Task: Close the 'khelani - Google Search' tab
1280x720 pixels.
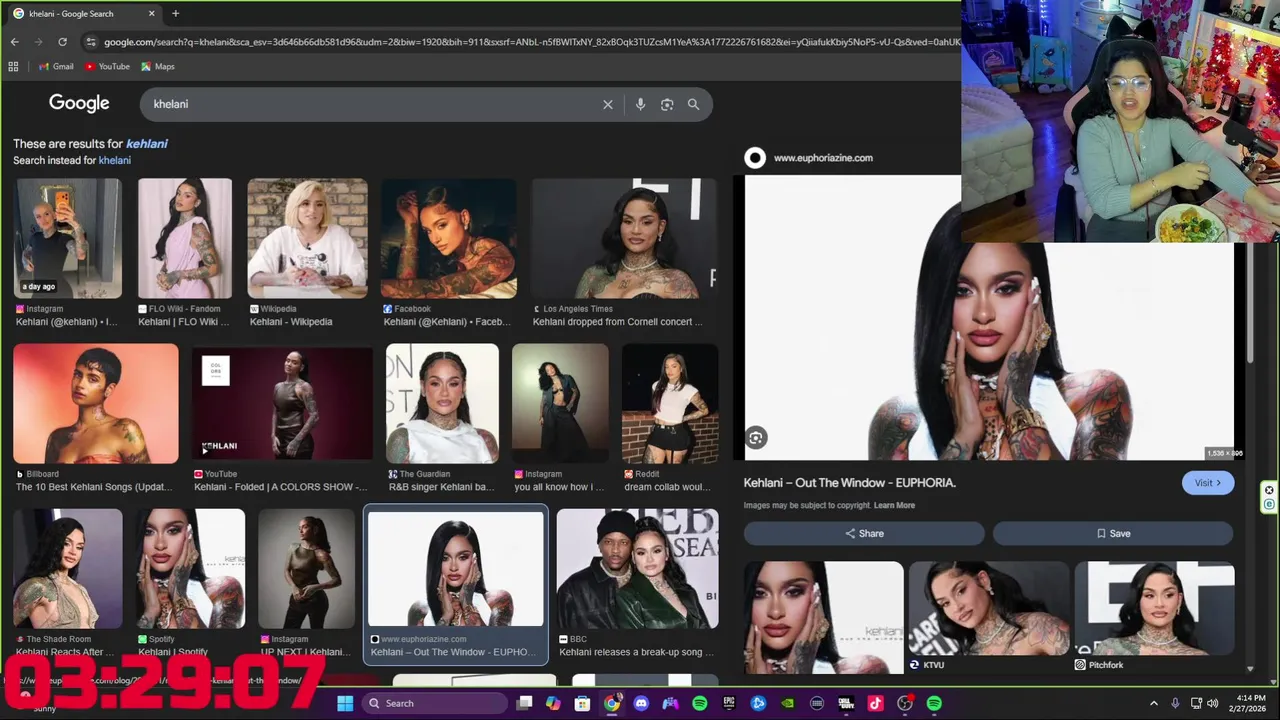Action: [x=152, y=14]
